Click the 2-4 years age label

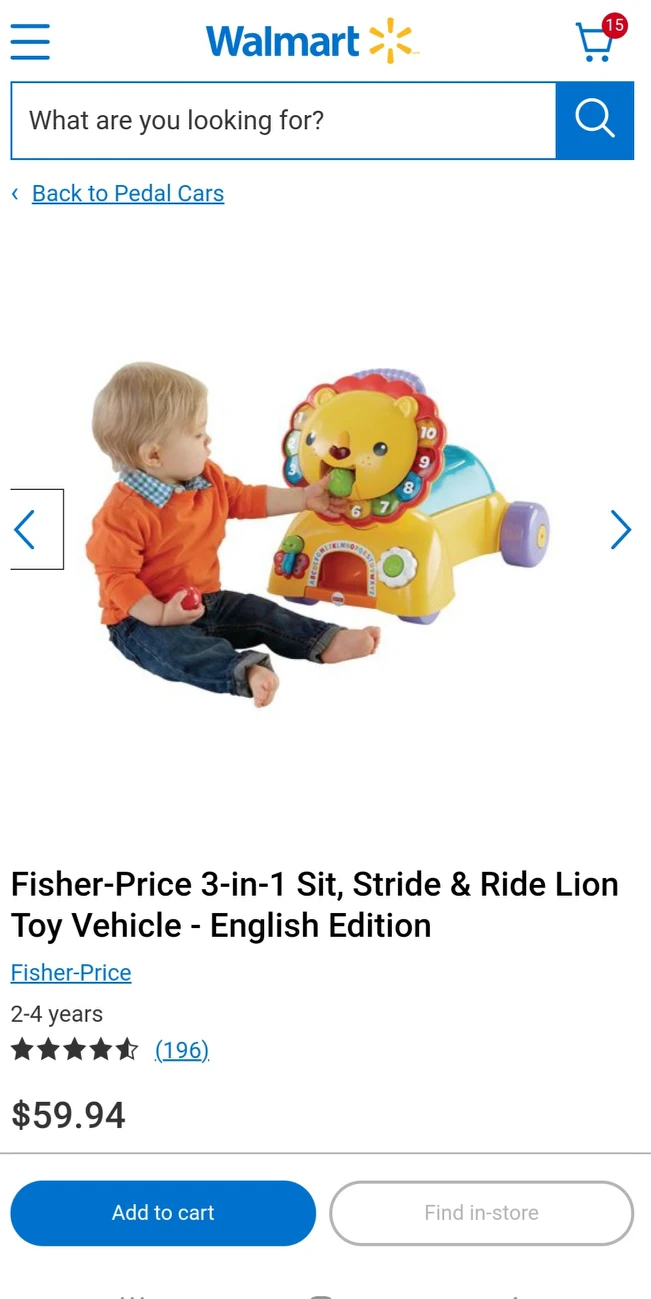tap(57, 1014)
